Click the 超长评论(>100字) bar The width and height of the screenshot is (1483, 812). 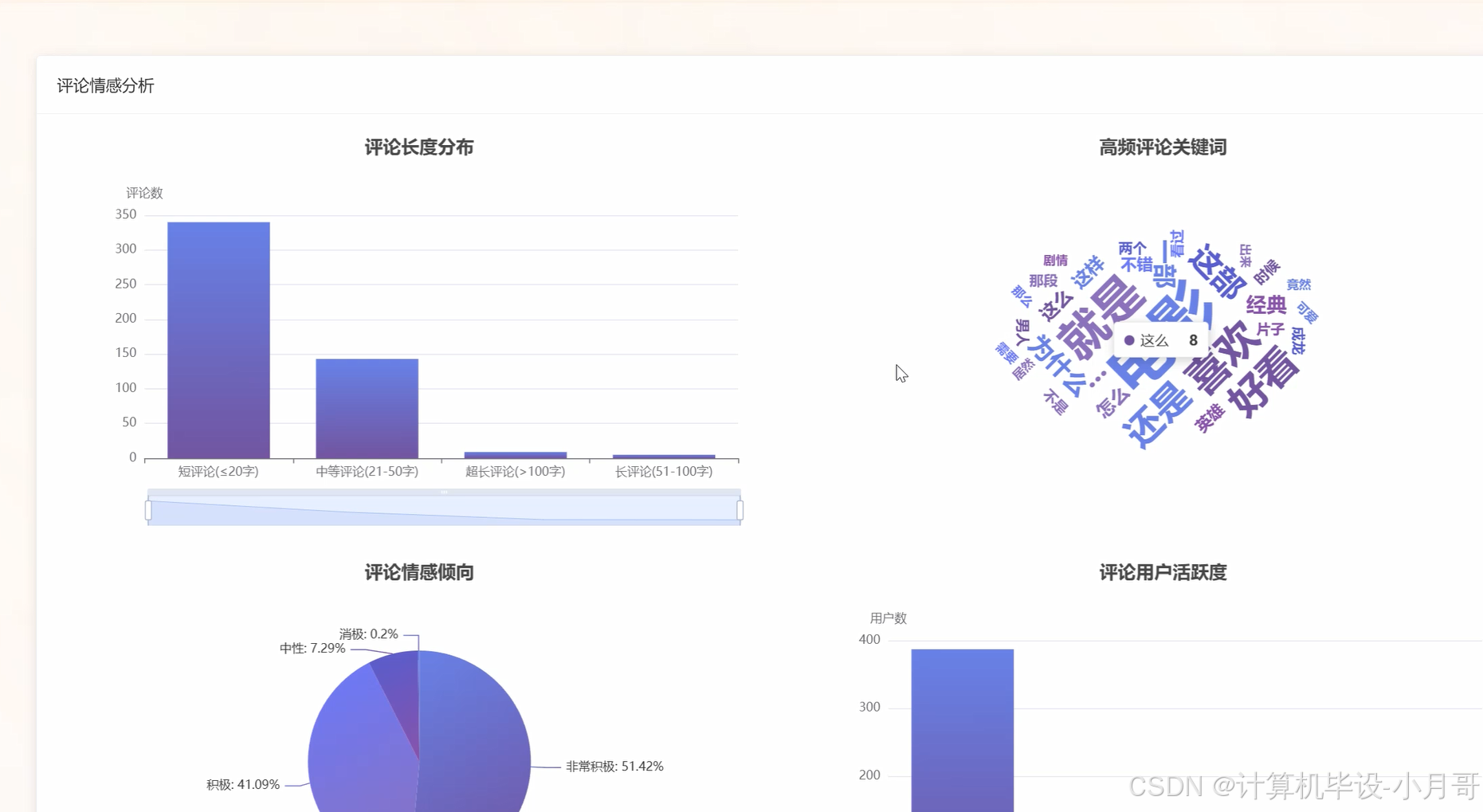click(x=515, y=454)
